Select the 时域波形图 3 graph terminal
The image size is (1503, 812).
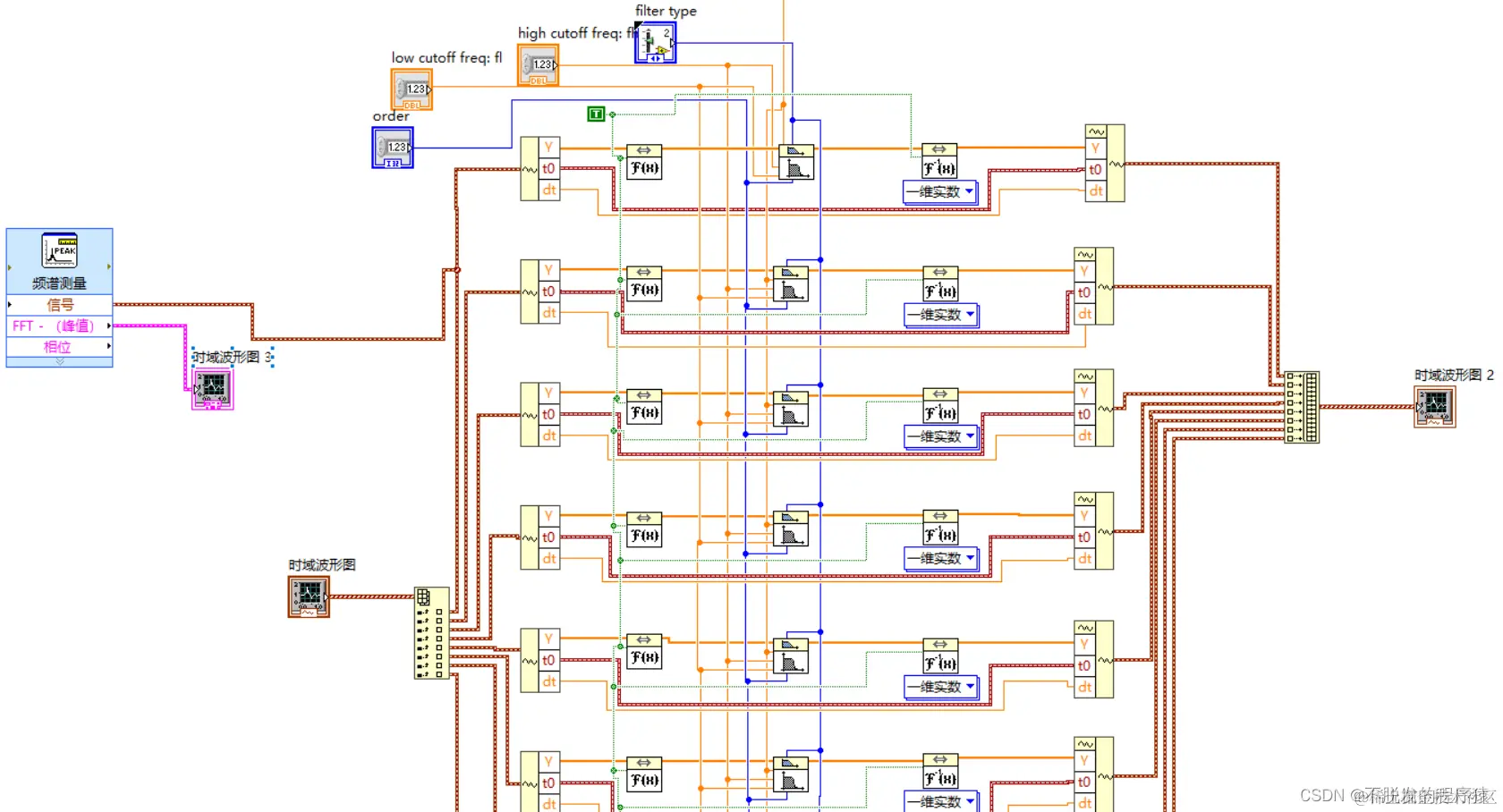click(213, 389)
